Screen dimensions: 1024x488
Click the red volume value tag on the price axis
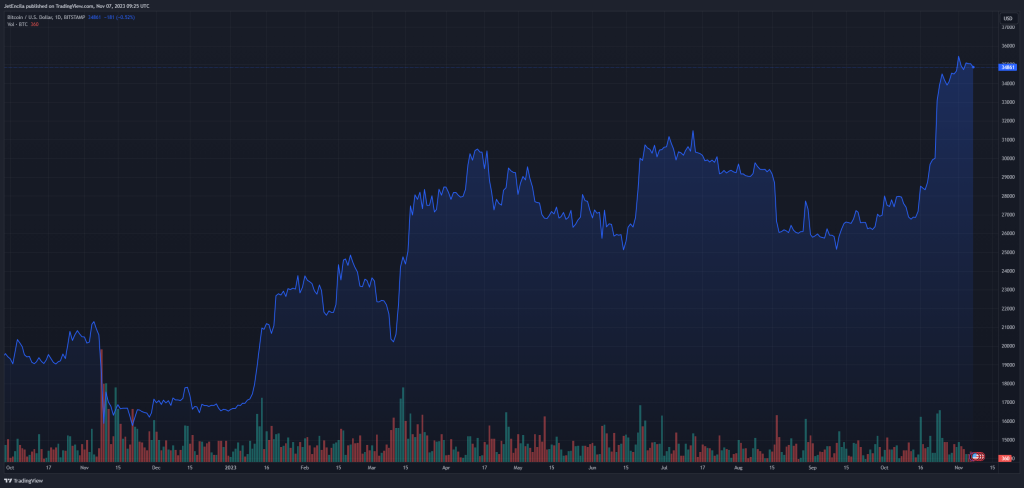[x=1004, y=458]
